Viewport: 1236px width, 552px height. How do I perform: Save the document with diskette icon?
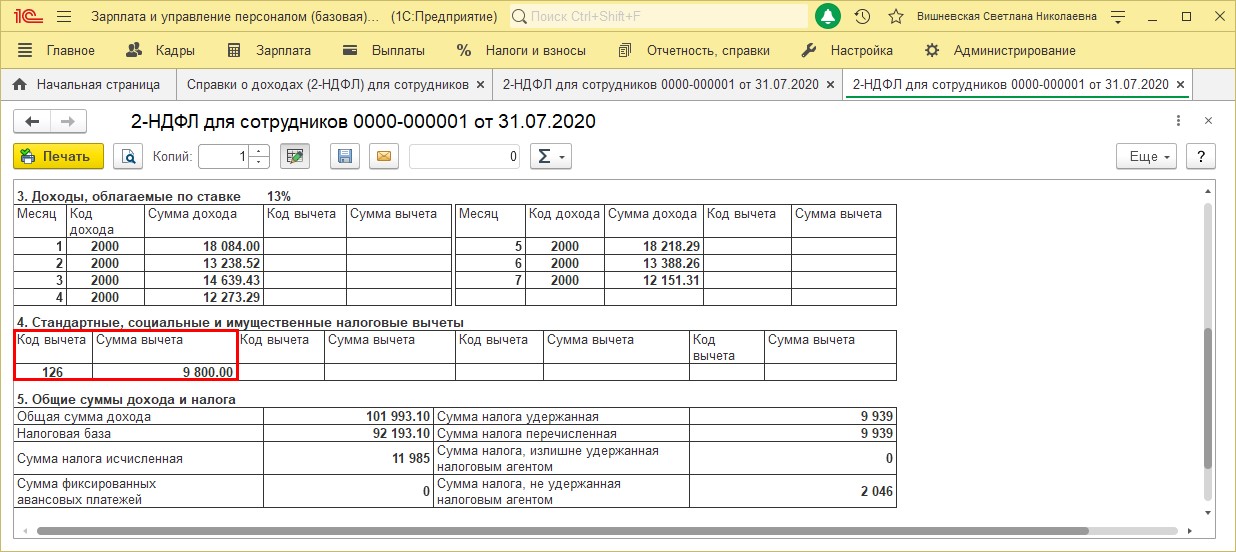(x=345, y=156)
